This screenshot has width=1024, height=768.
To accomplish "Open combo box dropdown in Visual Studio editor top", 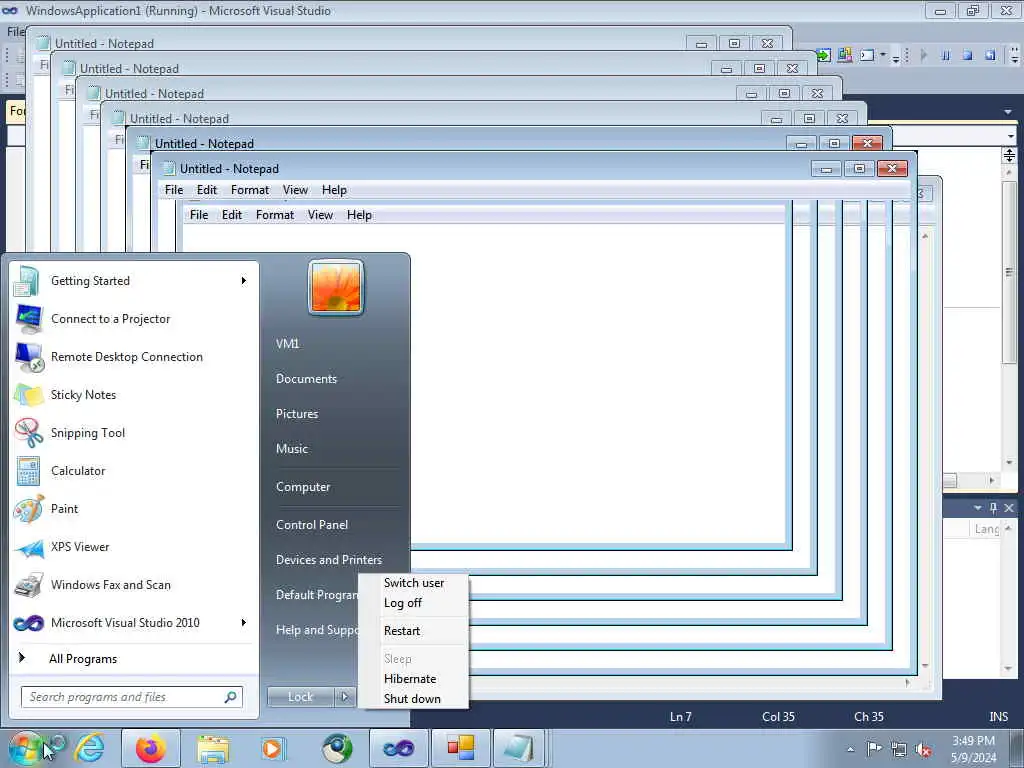I will click(1011, 136).
